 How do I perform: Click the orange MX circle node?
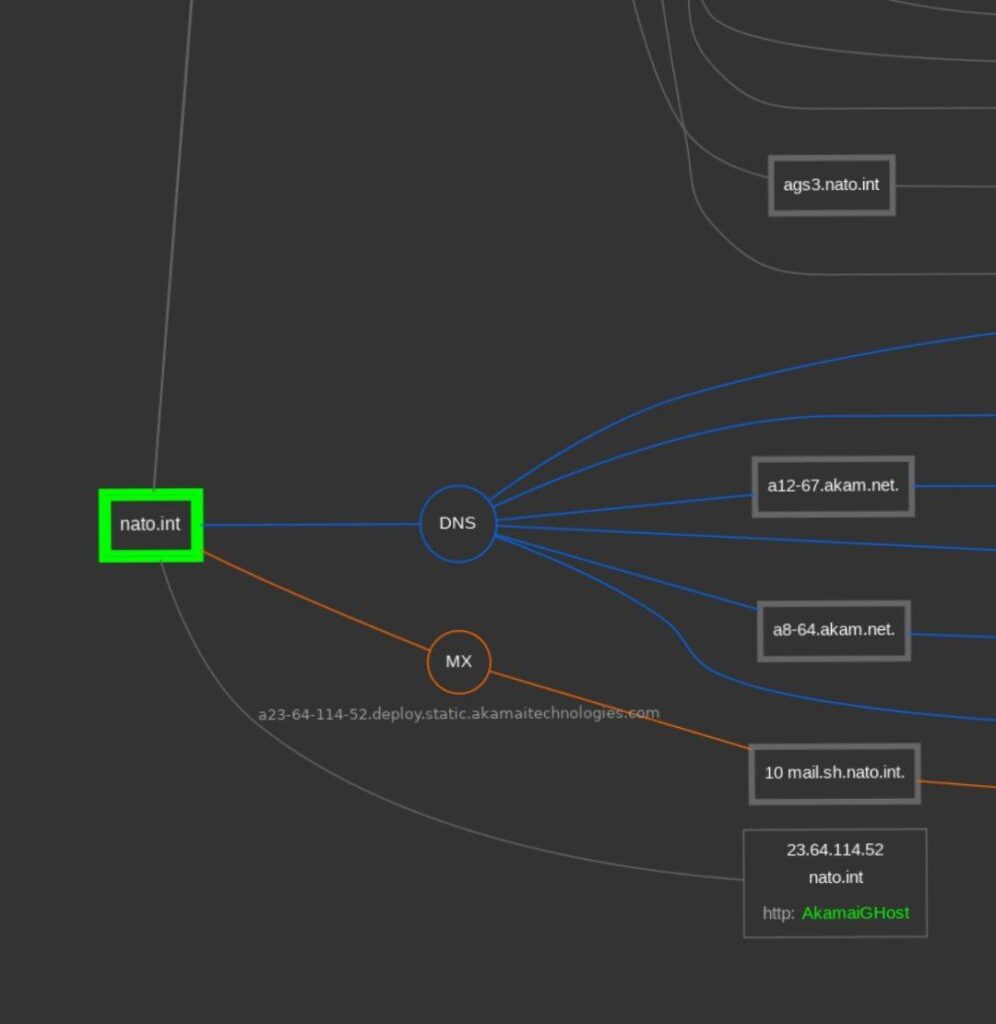point(459,662)
